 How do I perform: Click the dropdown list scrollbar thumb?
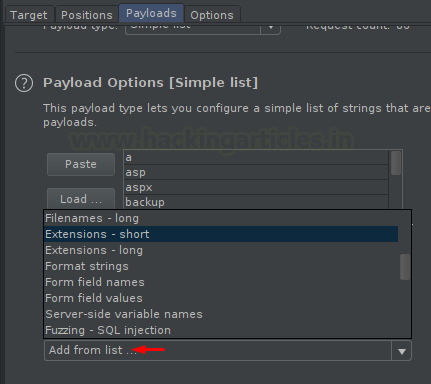[405, 267]
